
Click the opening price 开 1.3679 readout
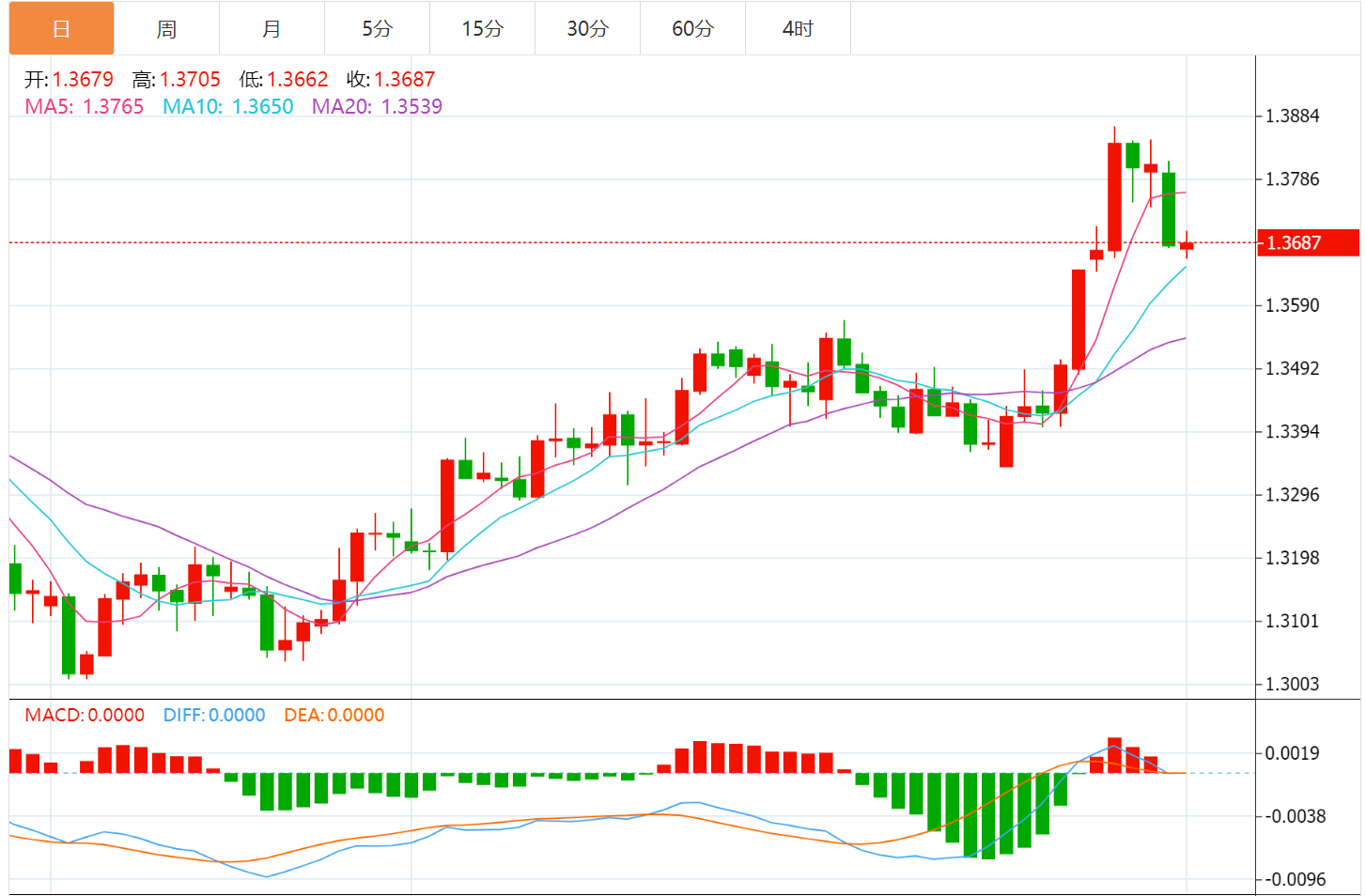69,80
